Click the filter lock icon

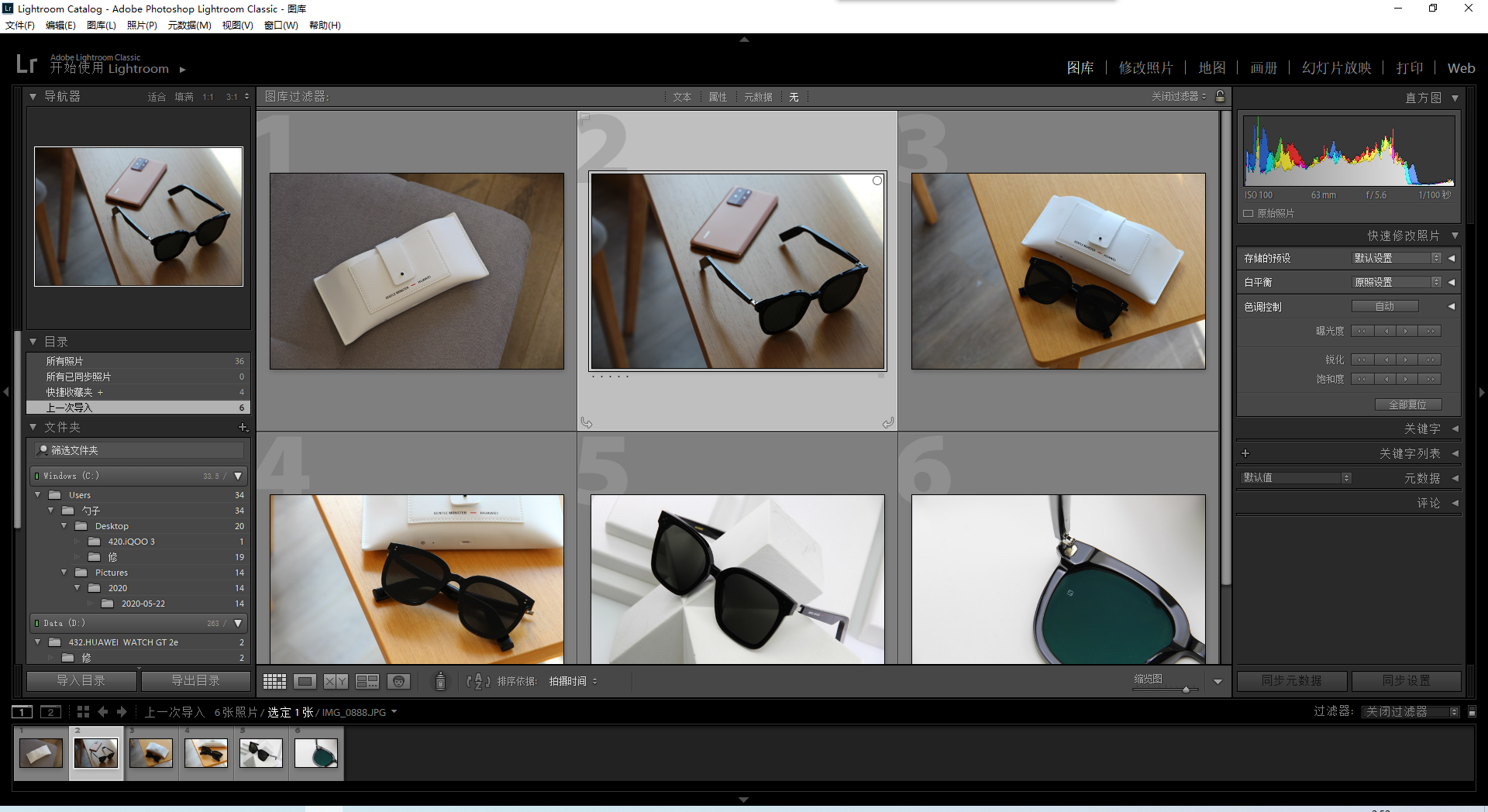pyautogui.click(x=1221, y=96)
